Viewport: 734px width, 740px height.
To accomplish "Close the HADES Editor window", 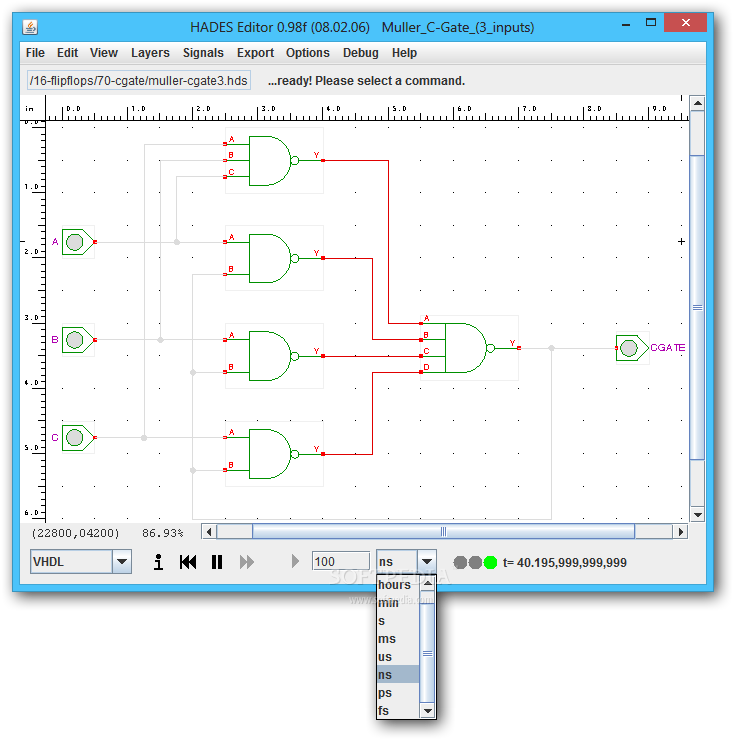I will click(685, 23).
